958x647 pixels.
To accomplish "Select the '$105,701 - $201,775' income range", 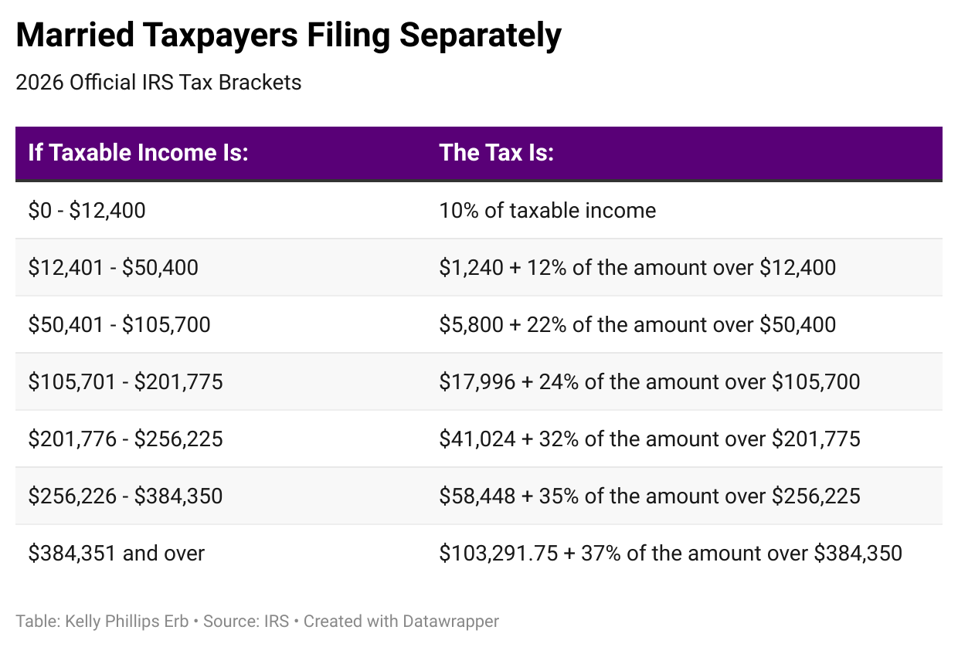I will [x=125, y=381].
